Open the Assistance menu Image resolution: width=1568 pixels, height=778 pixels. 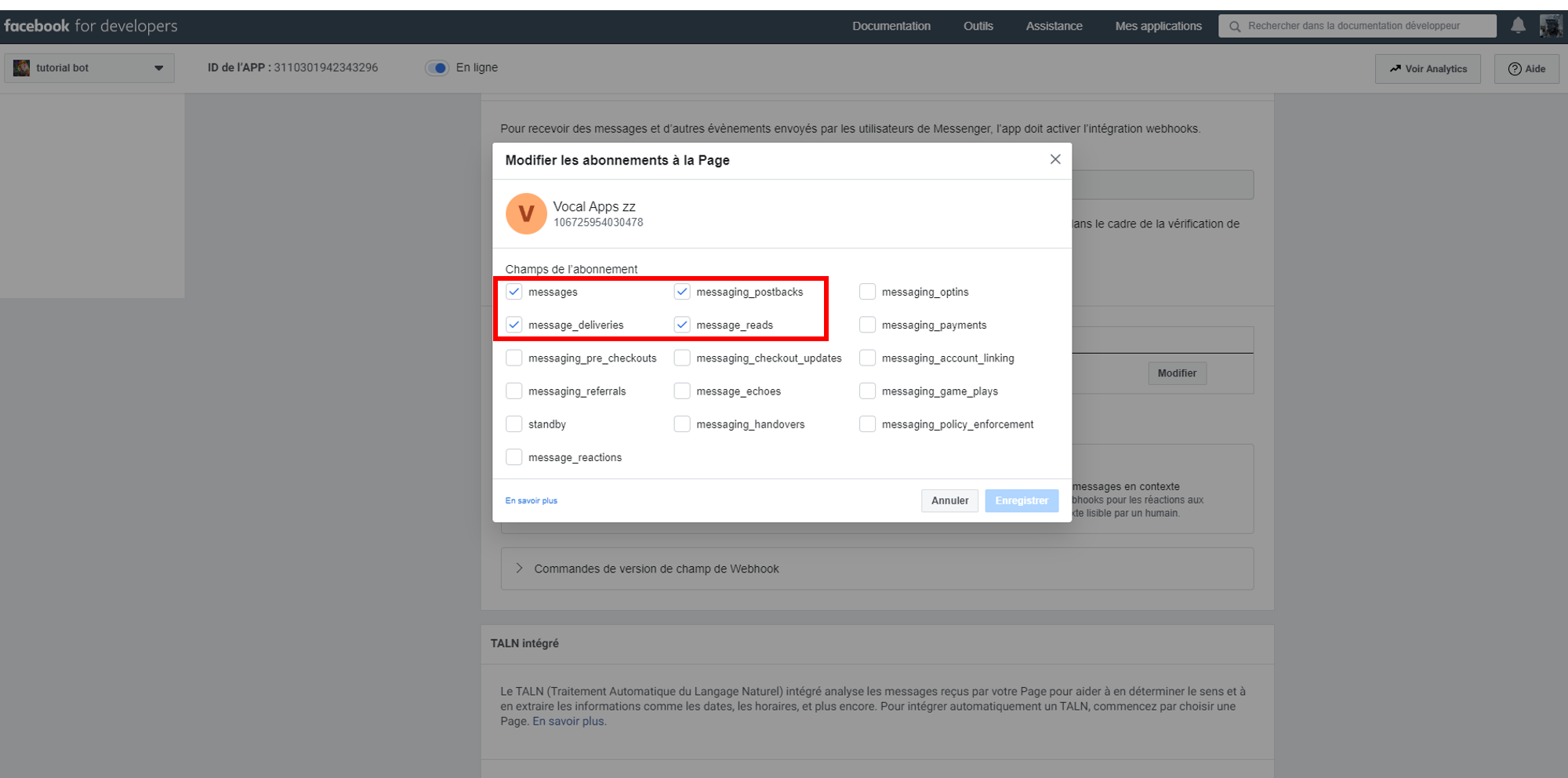point(1054,26)
